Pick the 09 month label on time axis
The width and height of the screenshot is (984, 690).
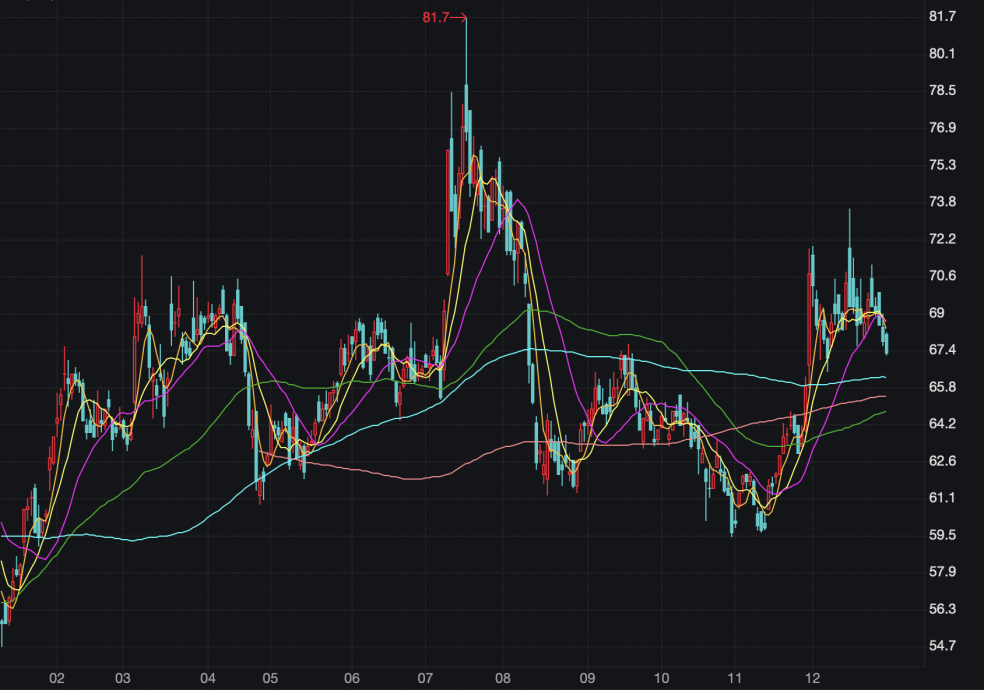(x=587, y=678)
